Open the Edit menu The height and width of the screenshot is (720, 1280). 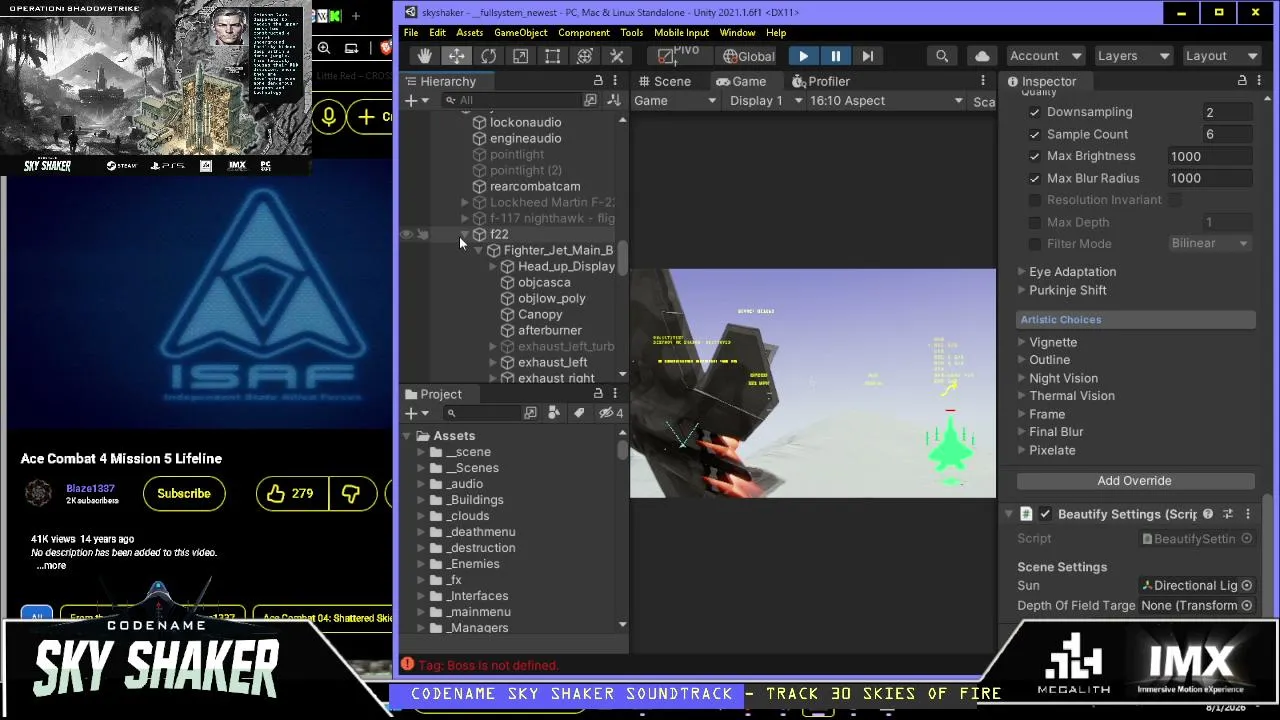(437, 33)
